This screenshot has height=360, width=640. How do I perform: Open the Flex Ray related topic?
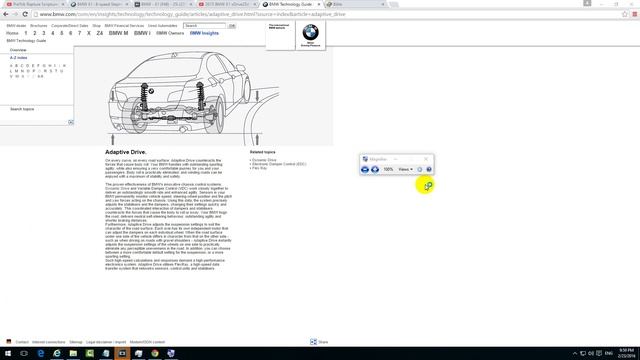click(x=259, y=168)
